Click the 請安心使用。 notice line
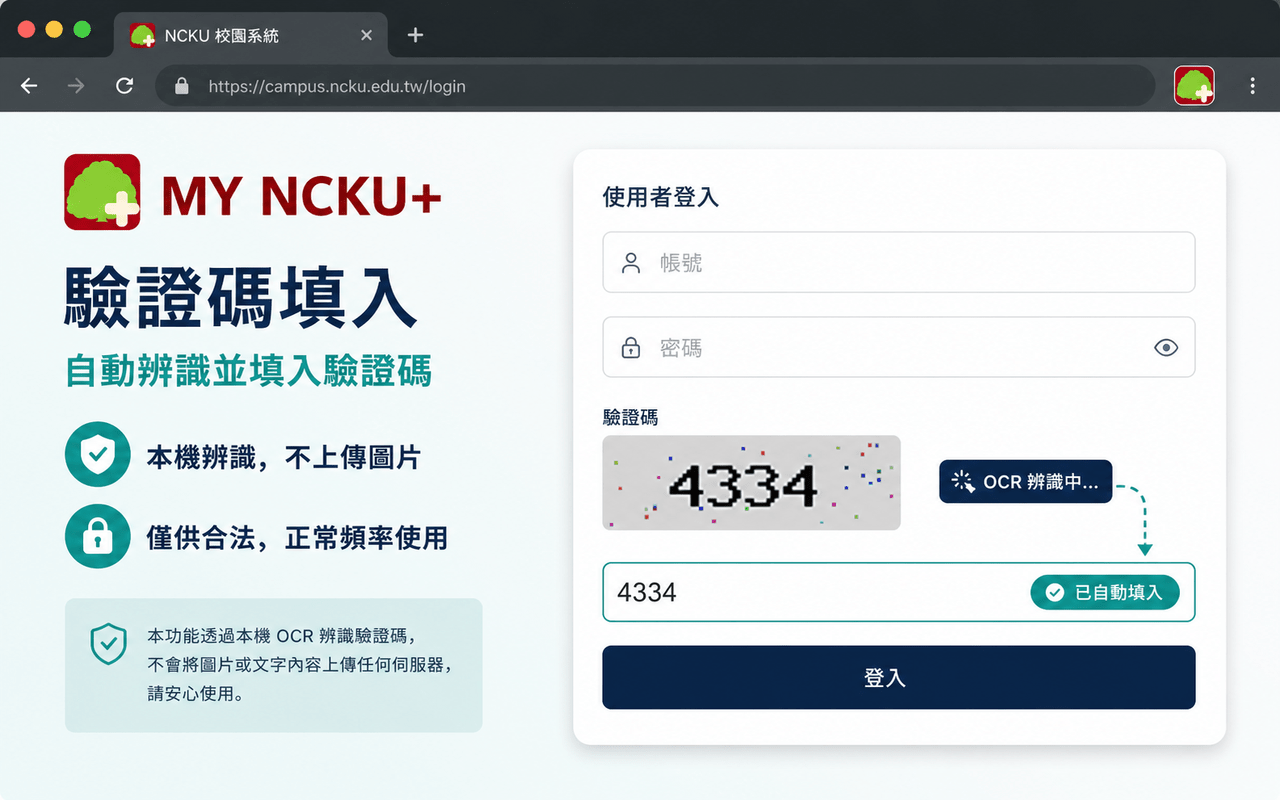Viewport: 1280px width, 800px height. click(196, 692)
